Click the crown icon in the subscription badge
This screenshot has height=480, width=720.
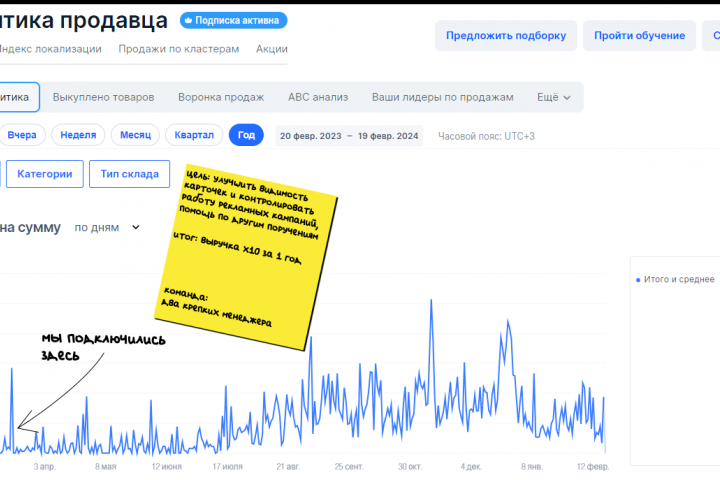pyautogui.click(x=188, y=20)
